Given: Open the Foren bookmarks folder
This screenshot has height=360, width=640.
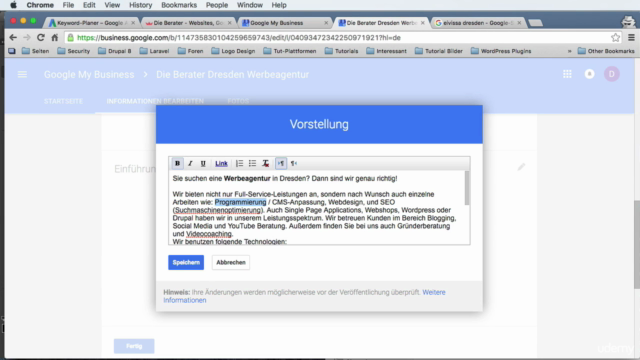Looking at the screenshot, I should pyautogui.click(x=191, y=51).
